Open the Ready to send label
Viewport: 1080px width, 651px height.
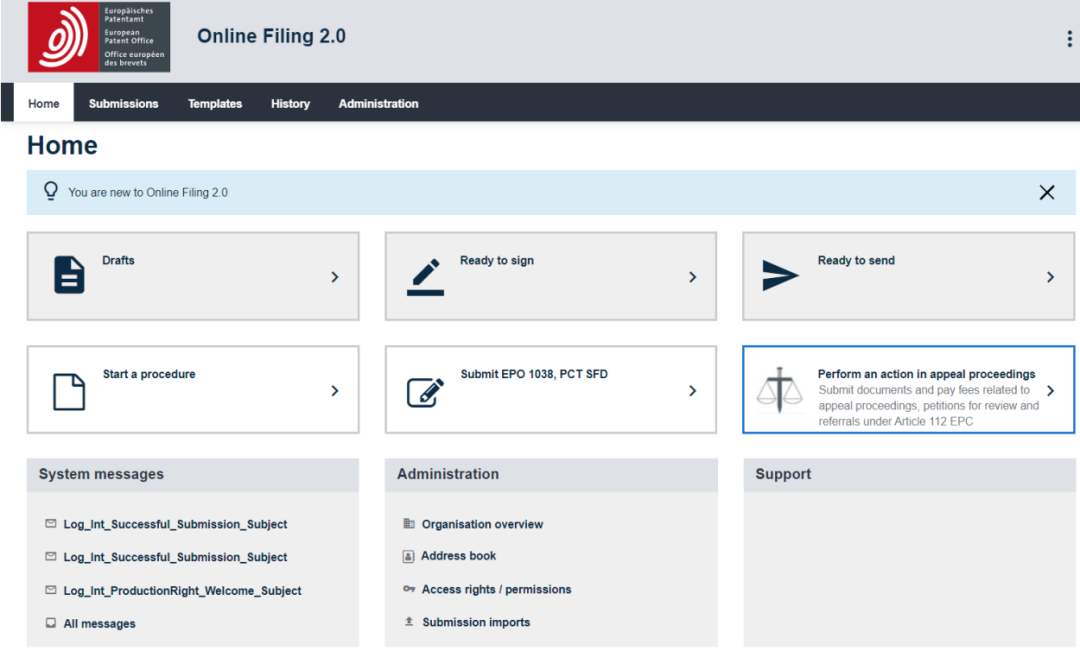[x=856, y=260]
